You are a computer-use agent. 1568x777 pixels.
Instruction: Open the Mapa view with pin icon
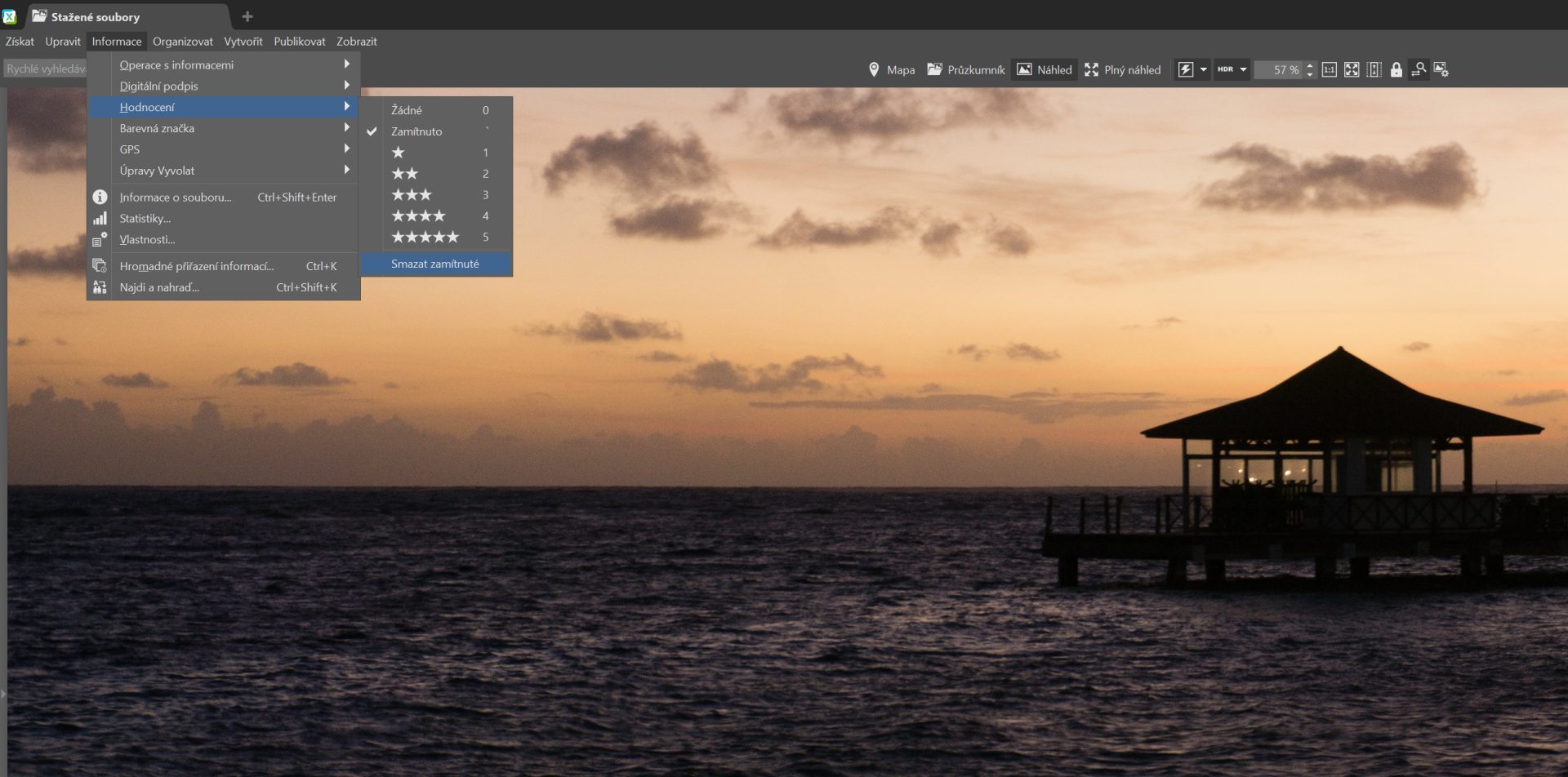point(891,70)
